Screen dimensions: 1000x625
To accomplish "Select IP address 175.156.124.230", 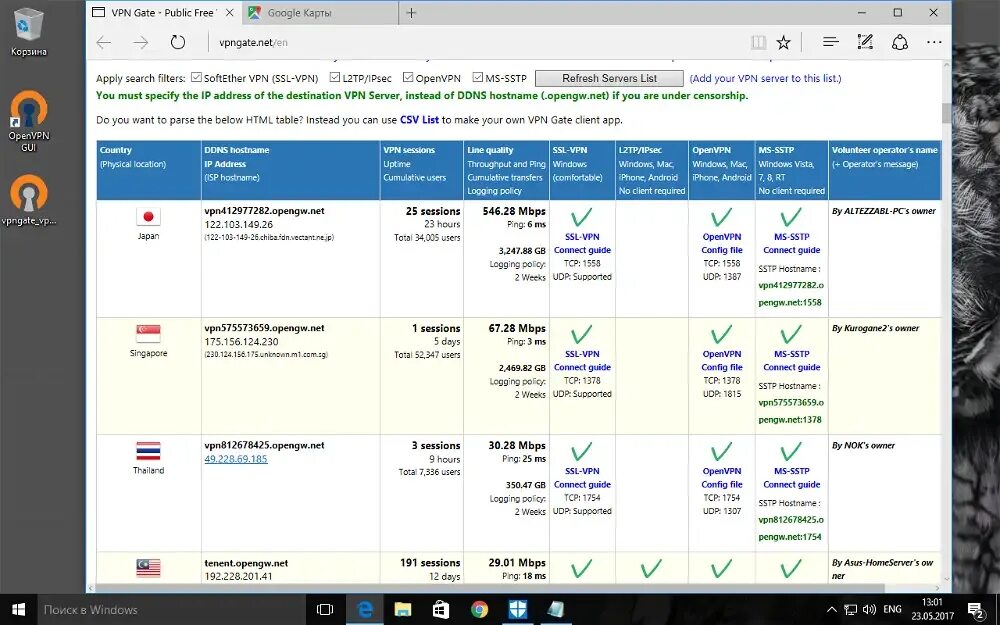I will point(241,342).
